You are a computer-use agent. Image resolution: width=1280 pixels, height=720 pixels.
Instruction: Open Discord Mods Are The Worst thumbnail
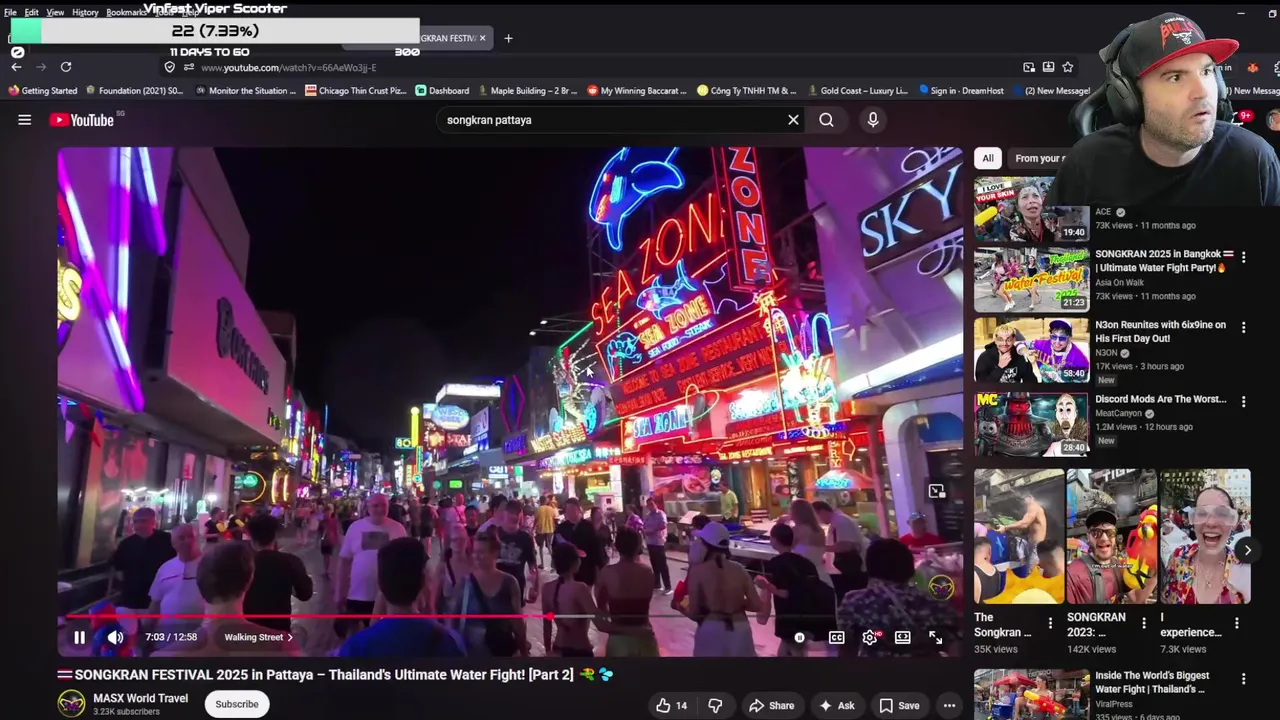1031,423
